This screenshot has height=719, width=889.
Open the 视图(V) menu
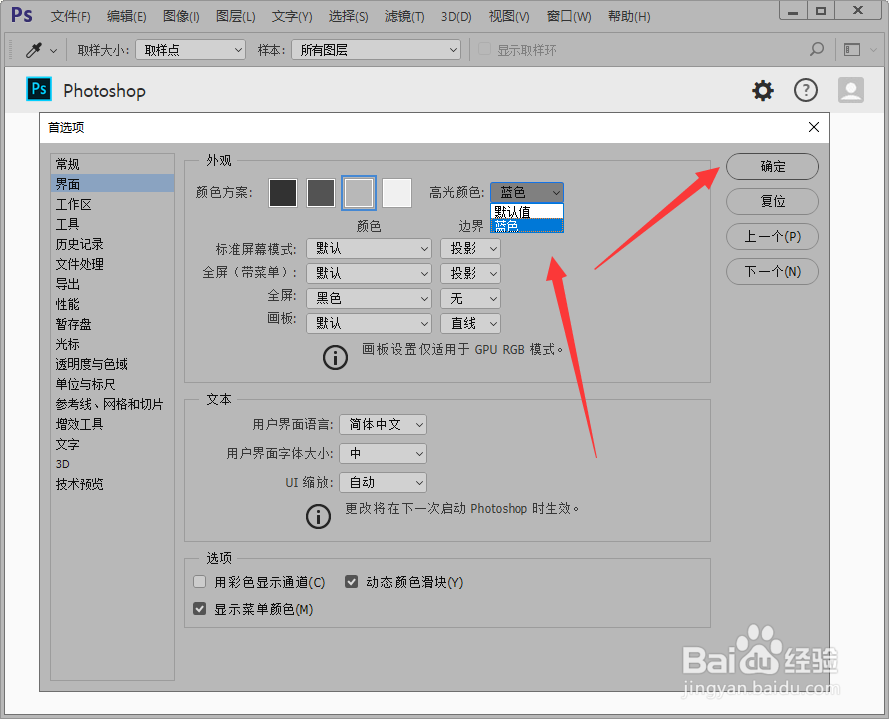click(509, 16)
